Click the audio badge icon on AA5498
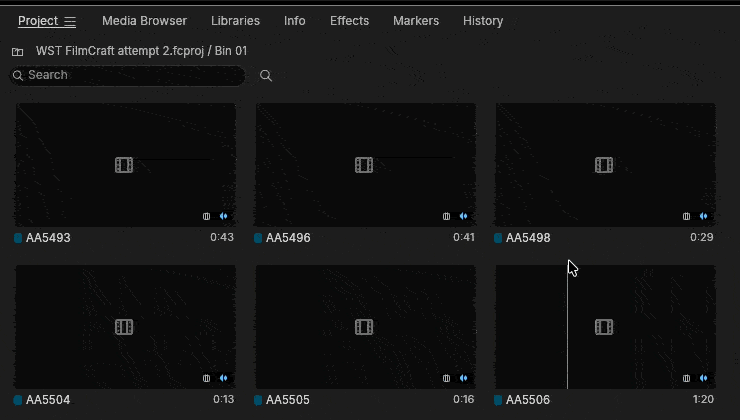740x420 pixels. pyautogui.click(x=704, y=216)
